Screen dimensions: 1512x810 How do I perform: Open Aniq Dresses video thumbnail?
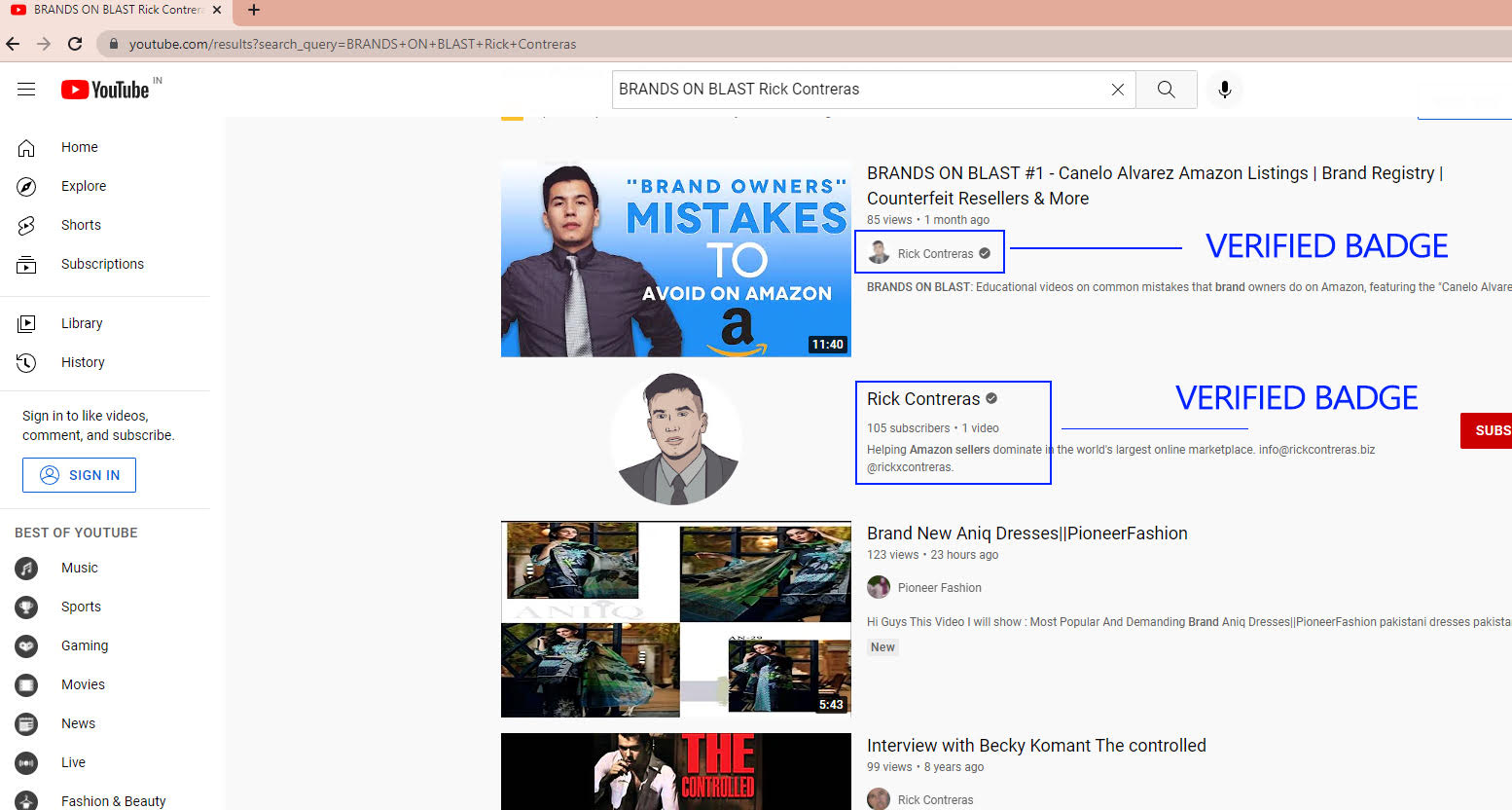click(676, 619)
